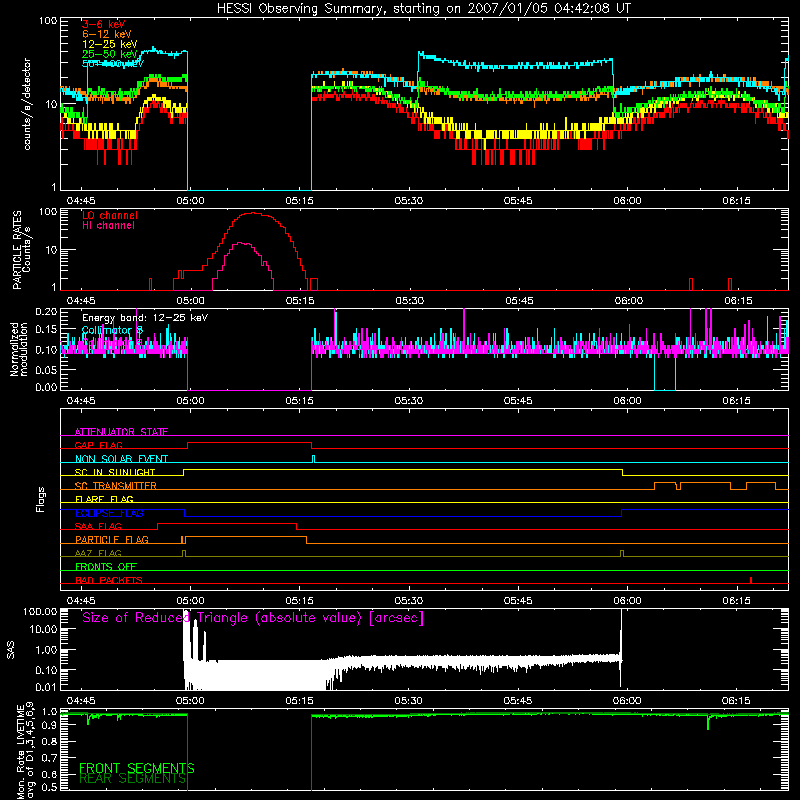800x800 pixels.
Task: Select the "SC TRANSMITTER" flag label
Action: pos(116,486)
